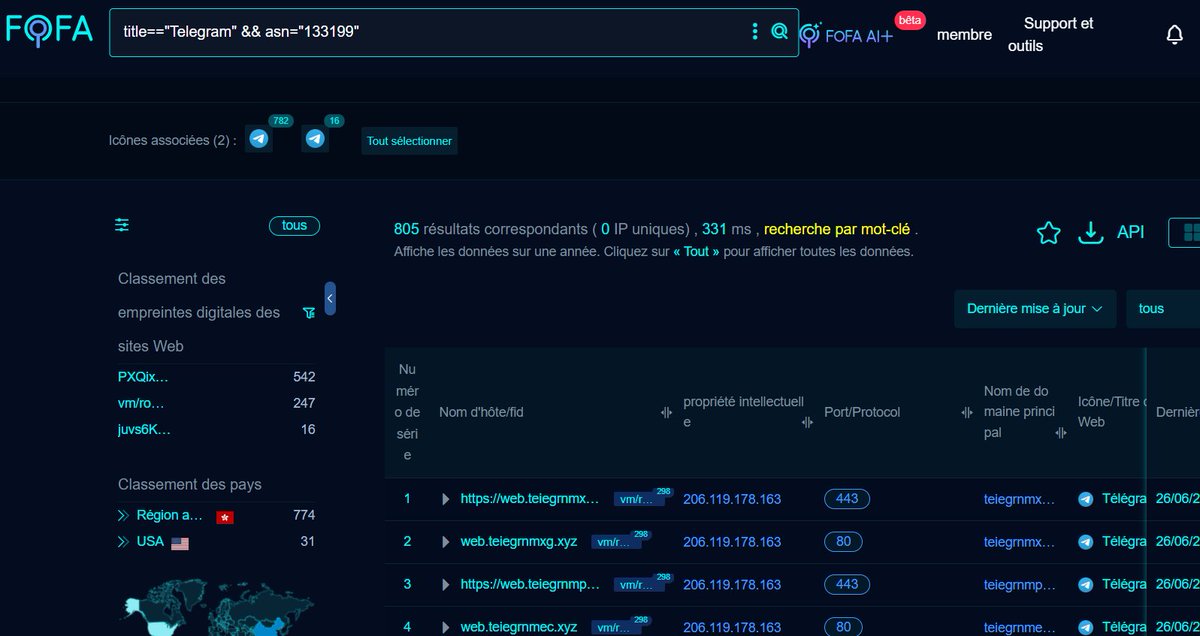Click IP 206.119.178.163 in row 1
This screenshot has height=636, width=1200.
(x=732, y=499)
